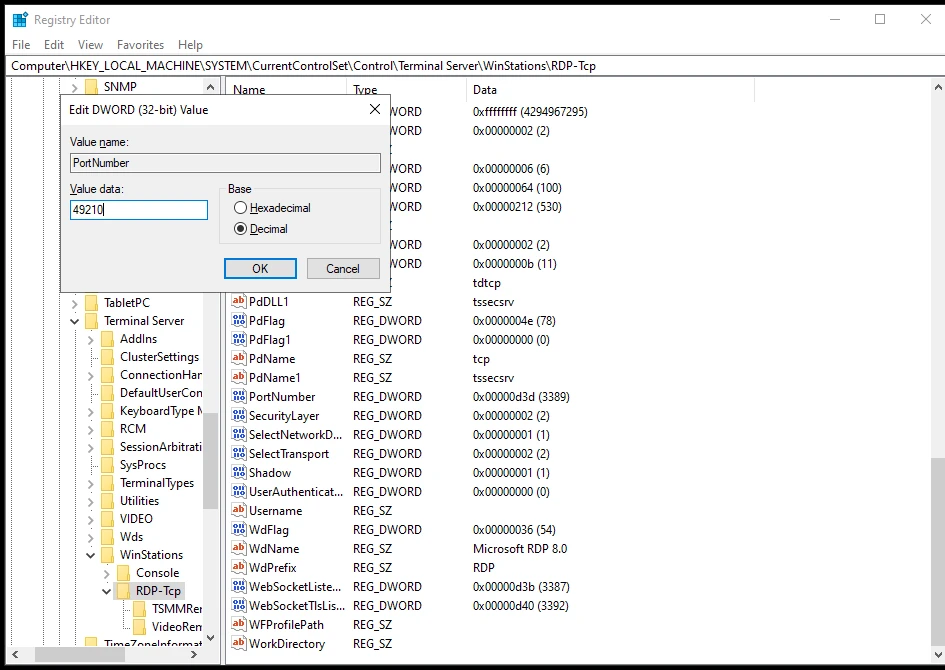Open the Favorites menu
The image size is (945, 670).
pos(140,44)
